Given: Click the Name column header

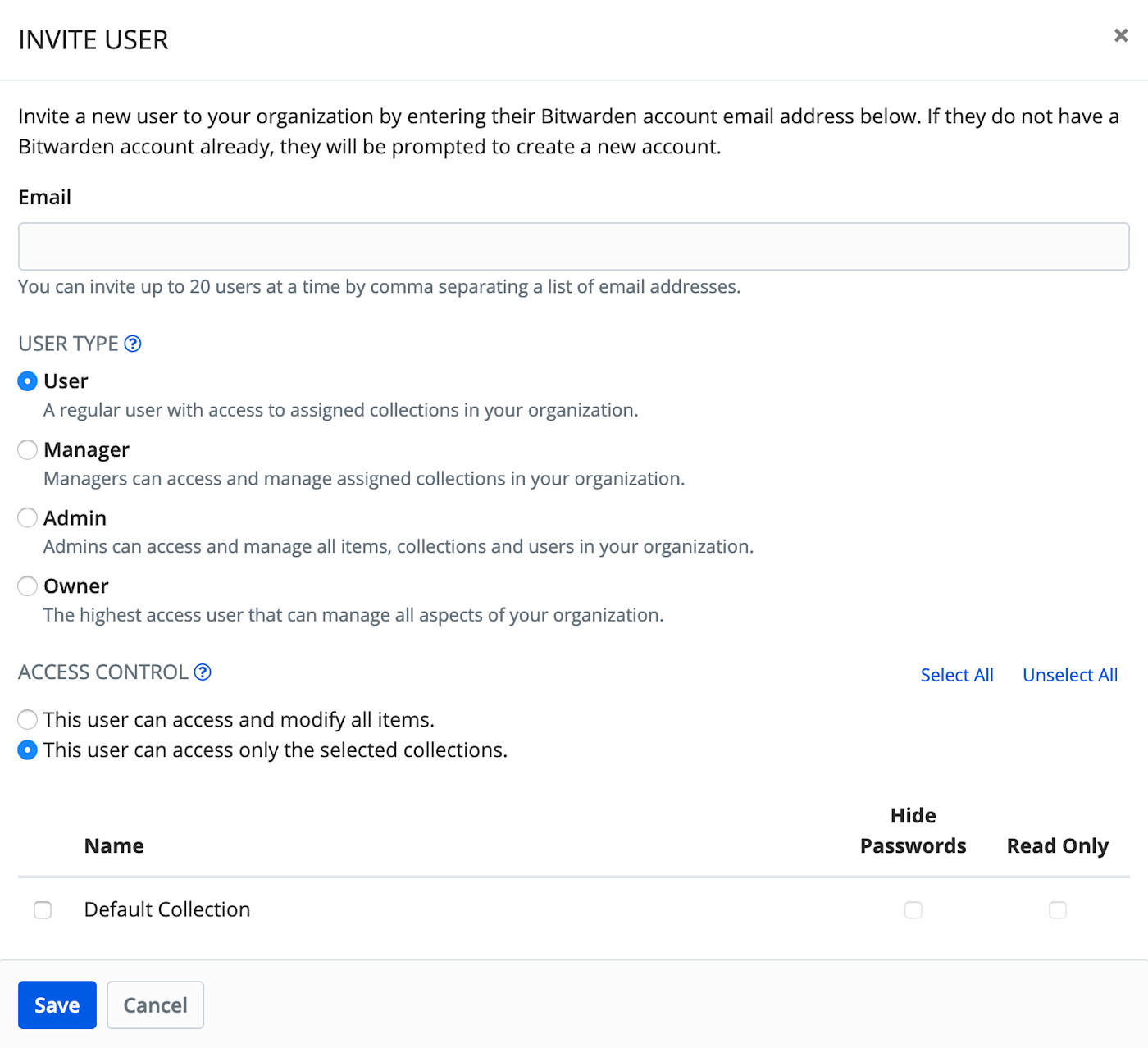Looking at the screenshot, I should (x=113, y=845).
